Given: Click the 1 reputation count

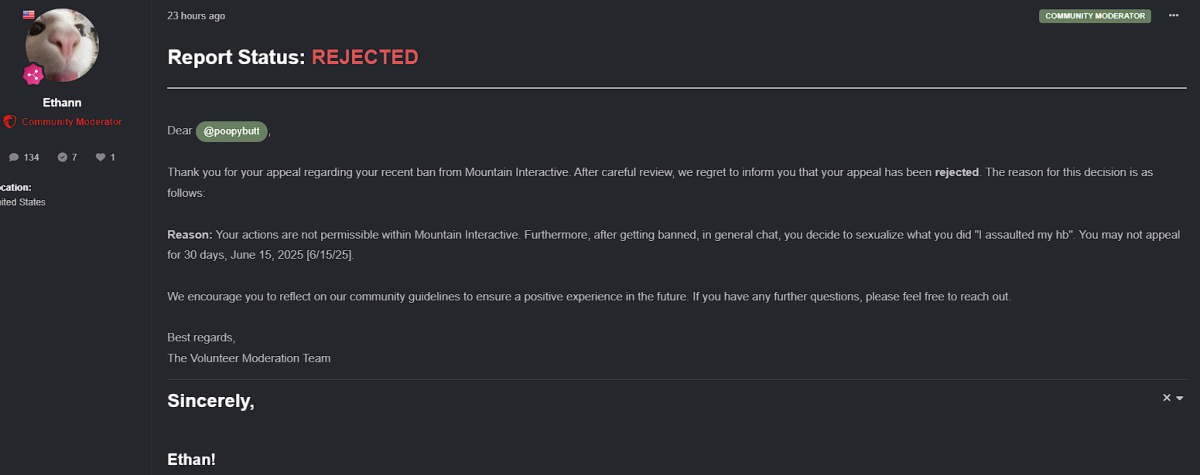Looking at the screenshot, I should click(x=113, y=157).
